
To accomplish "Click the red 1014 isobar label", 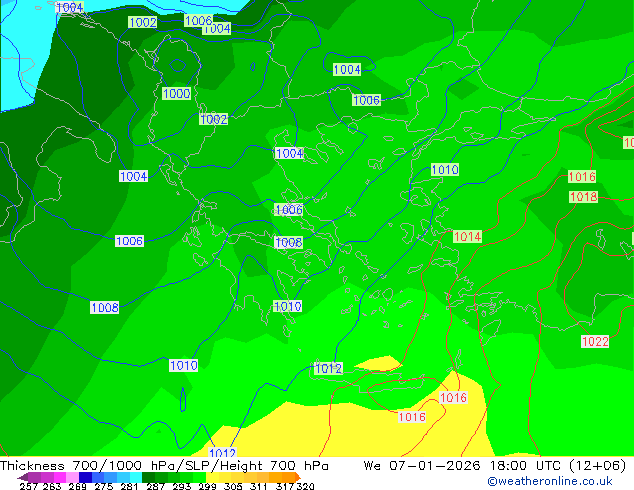I will 467,236.
